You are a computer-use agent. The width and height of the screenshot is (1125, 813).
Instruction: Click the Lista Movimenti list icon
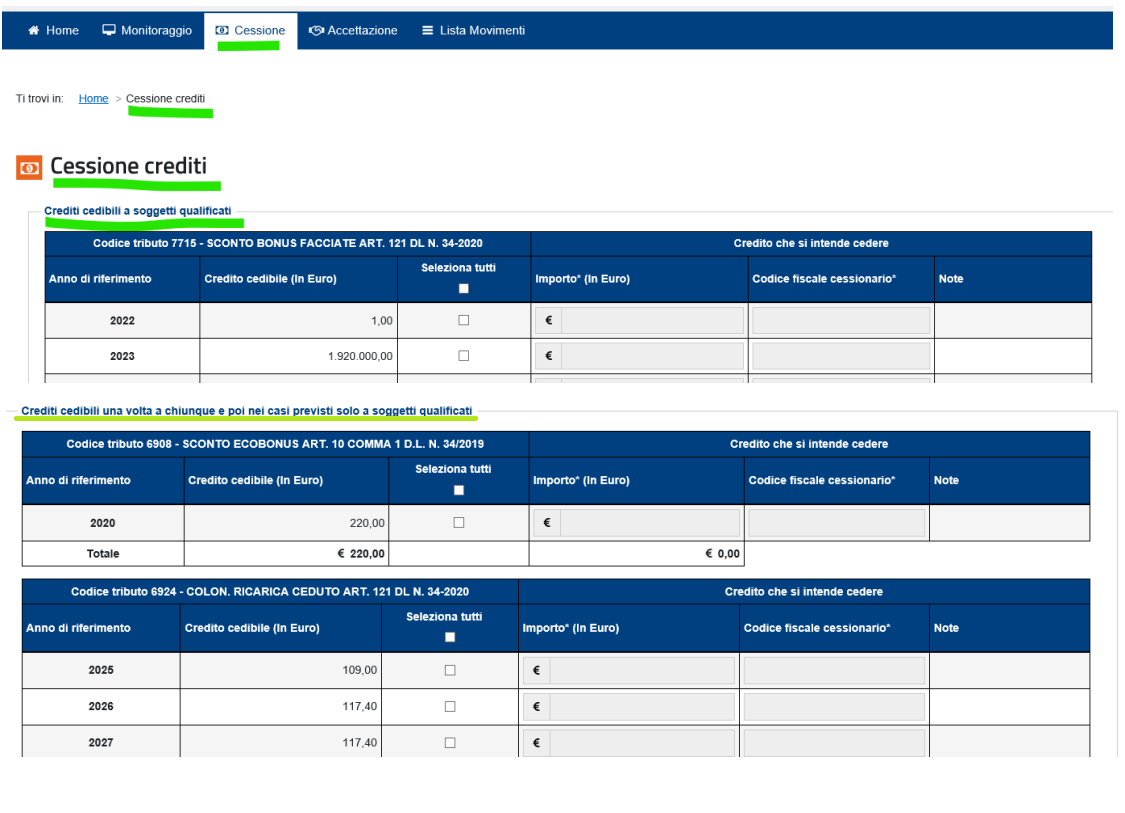428,31
